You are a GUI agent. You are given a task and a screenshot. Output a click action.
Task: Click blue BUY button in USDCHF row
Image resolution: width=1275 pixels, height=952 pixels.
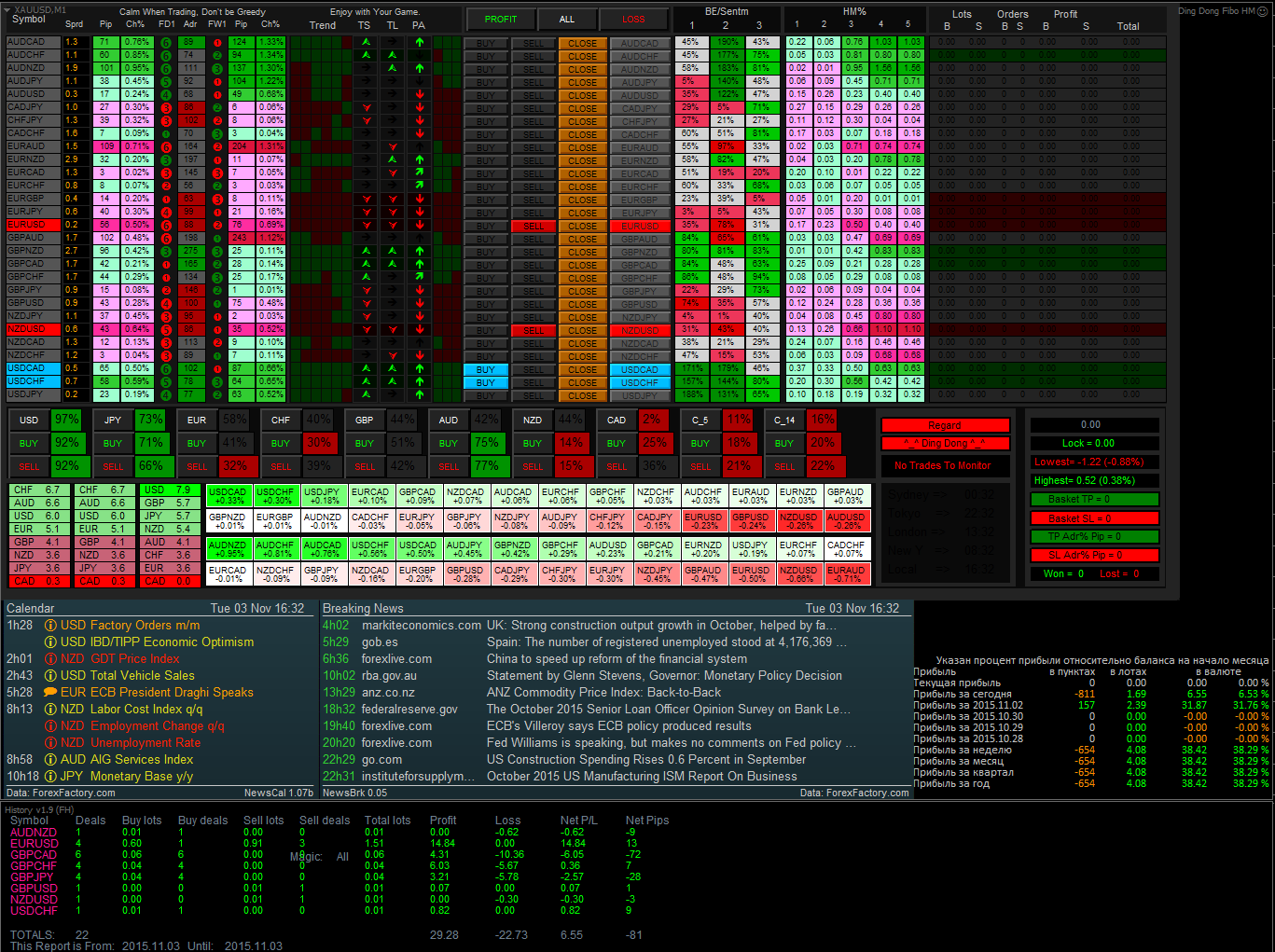pyautogui.click(x=486, y=382)
